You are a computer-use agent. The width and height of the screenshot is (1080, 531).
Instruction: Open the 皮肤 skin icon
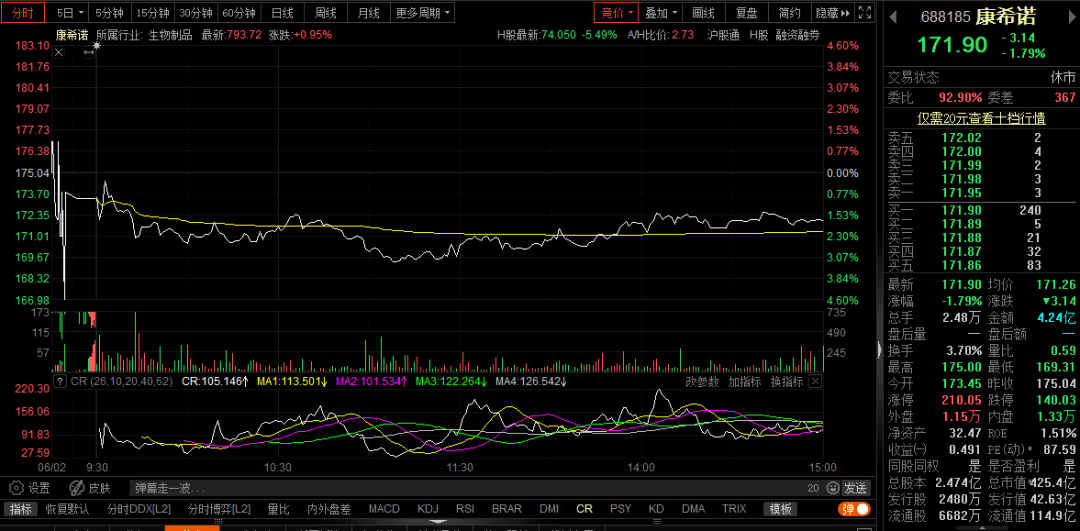pyautogui.click(x=73, y=488)
